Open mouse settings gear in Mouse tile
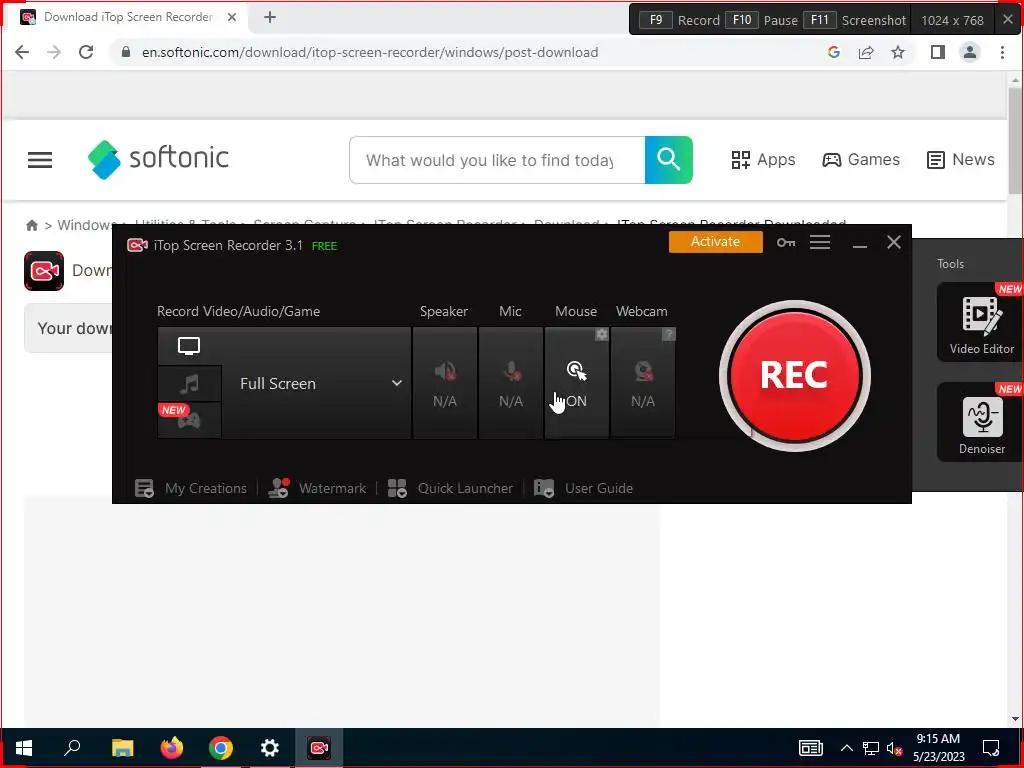The image size is (1024, 768). pyautogui.click(x=601, y=334)
